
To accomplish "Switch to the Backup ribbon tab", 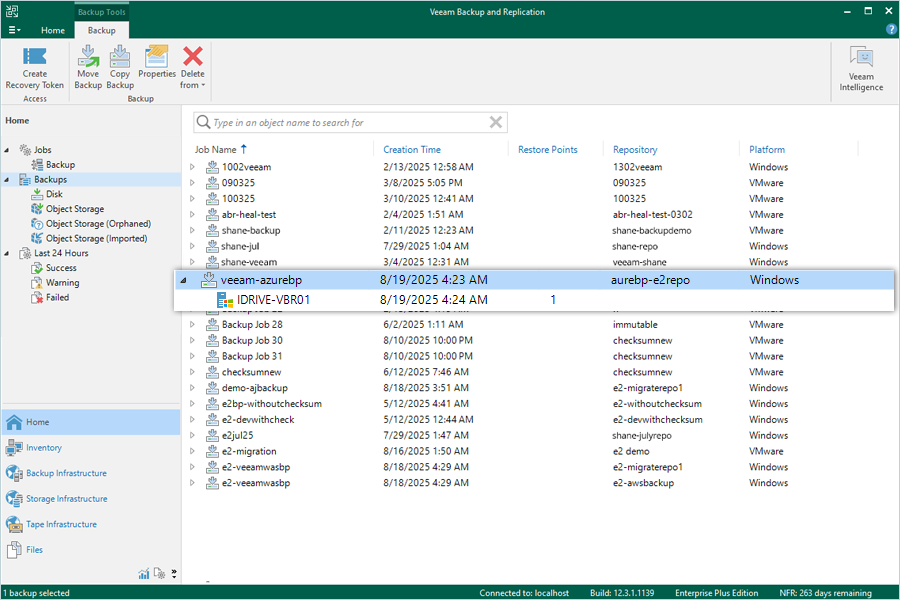I will [102, 30].
